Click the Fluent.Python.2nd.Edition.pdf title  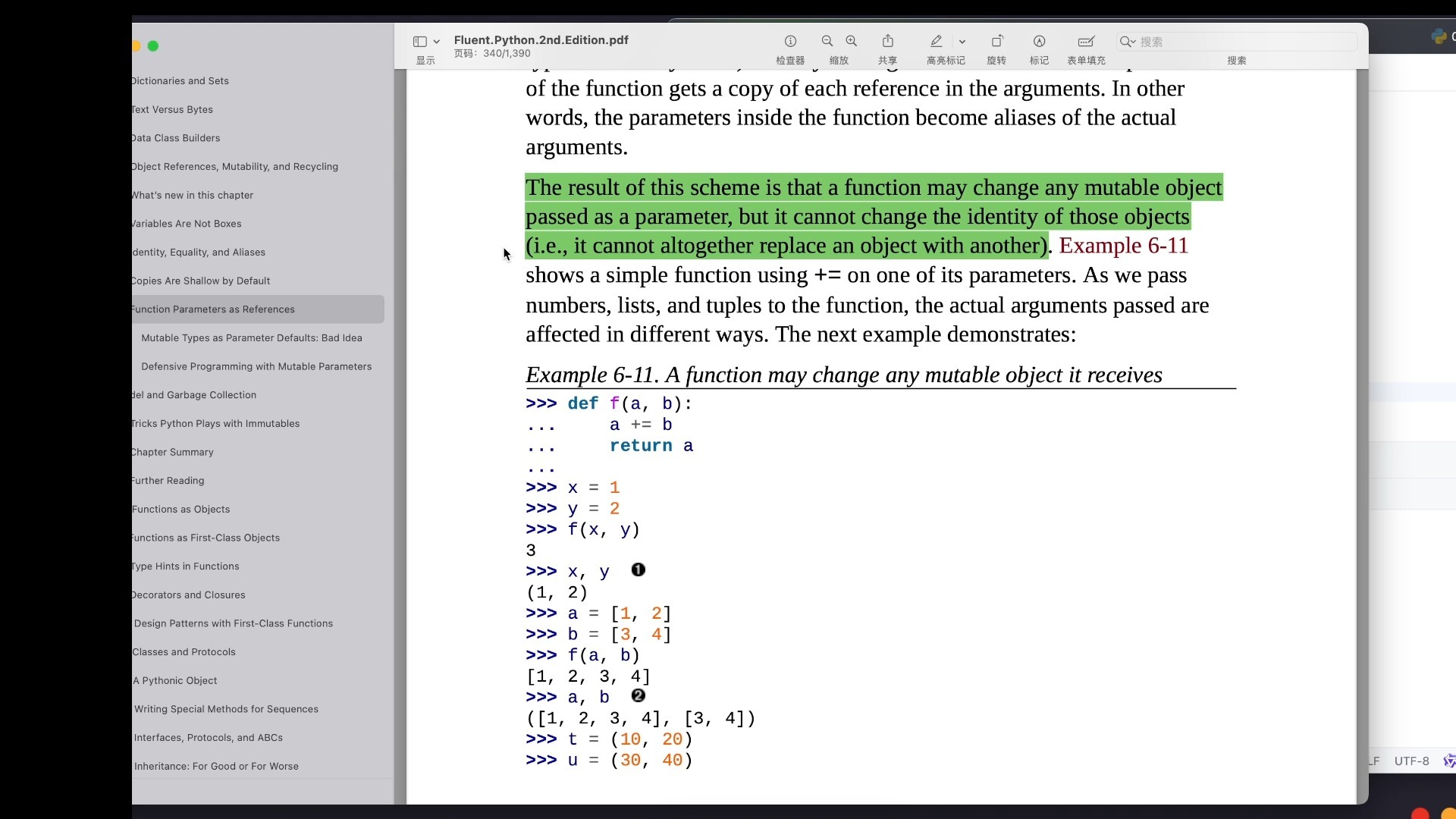pyautogui.click(x=541, y=40)
